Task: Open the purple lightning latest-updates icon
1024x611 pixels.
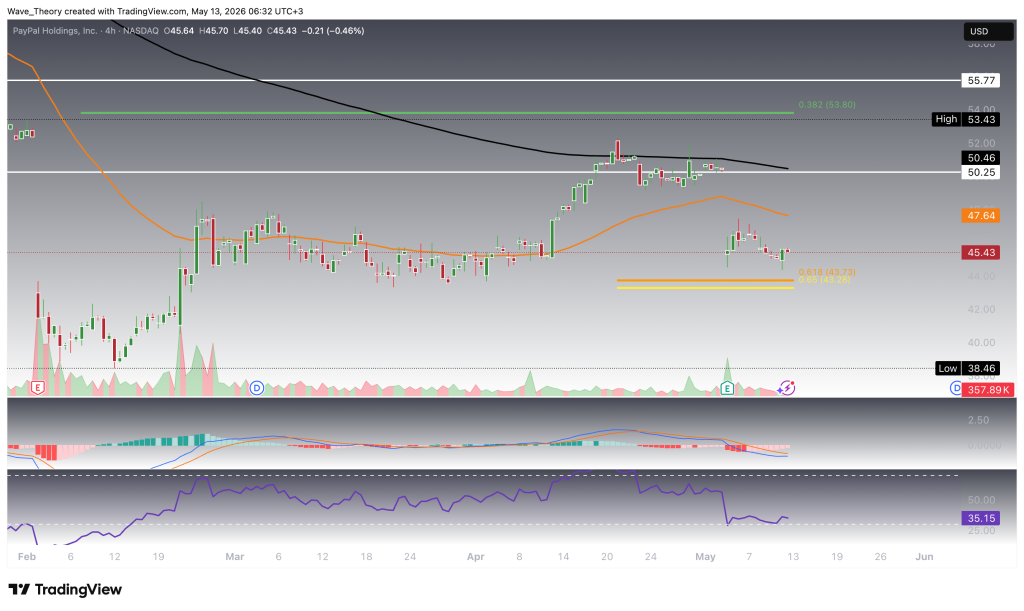Action: point(786,388)
